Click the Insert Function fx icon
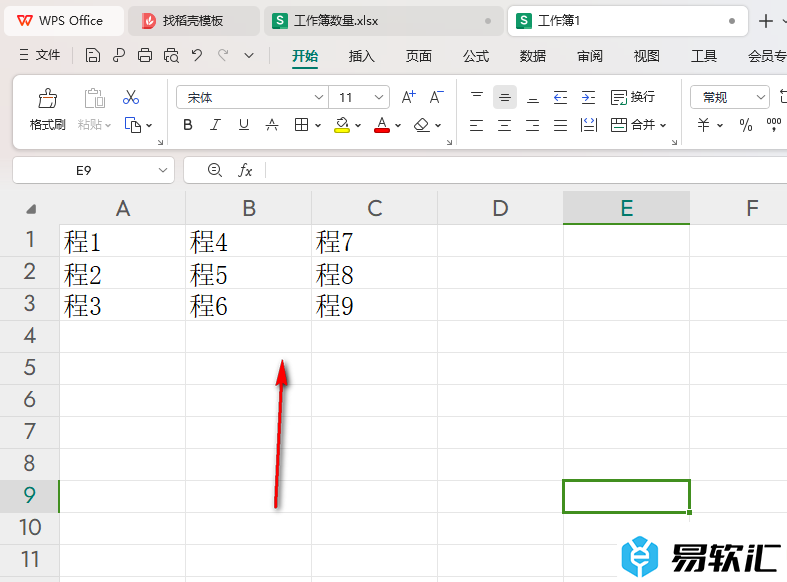This screenshot has height=582, width=787. [x=245, y=170]
